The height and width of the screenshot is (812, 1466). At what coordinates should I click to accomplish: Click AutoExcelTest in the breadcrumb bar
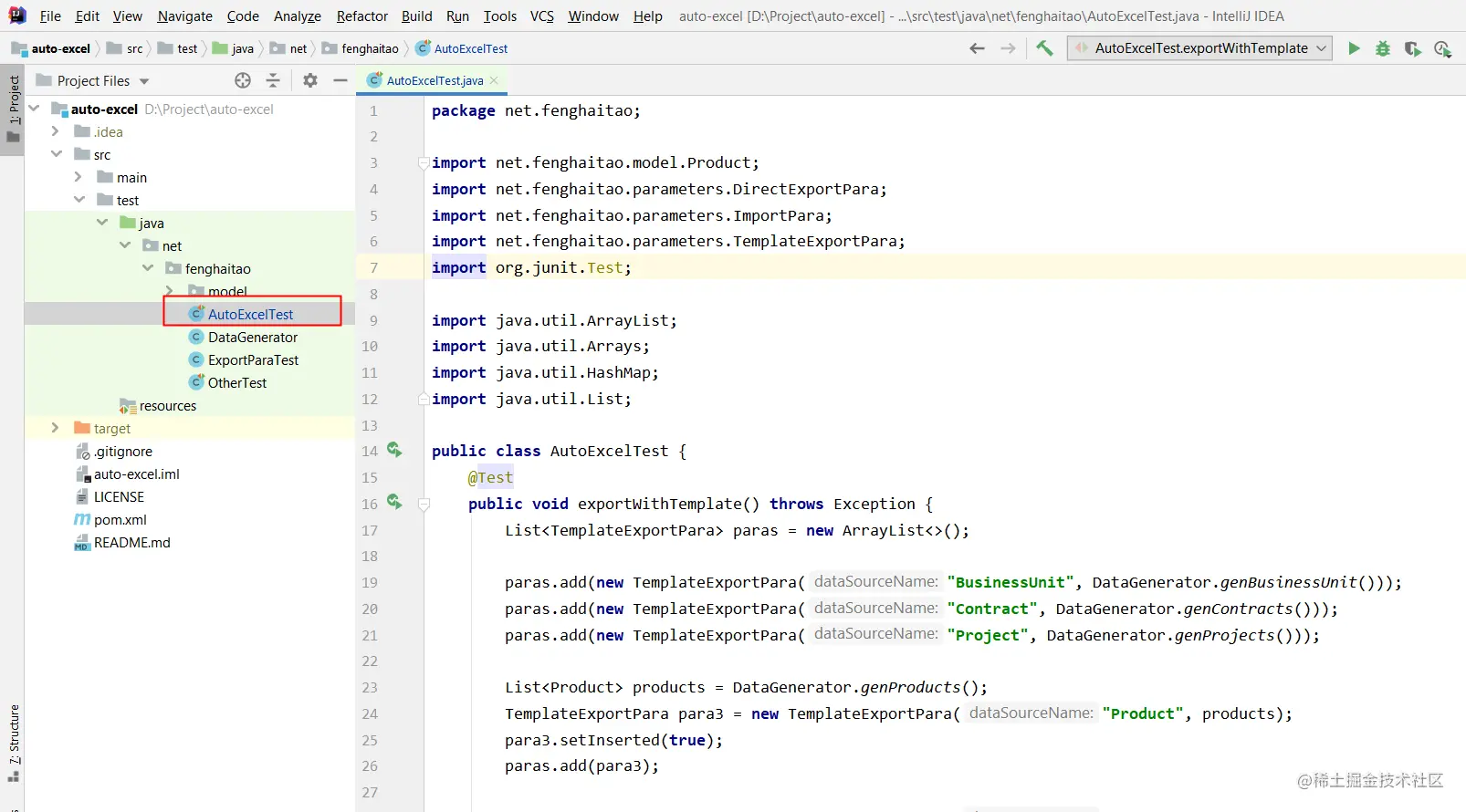point(462,48)
